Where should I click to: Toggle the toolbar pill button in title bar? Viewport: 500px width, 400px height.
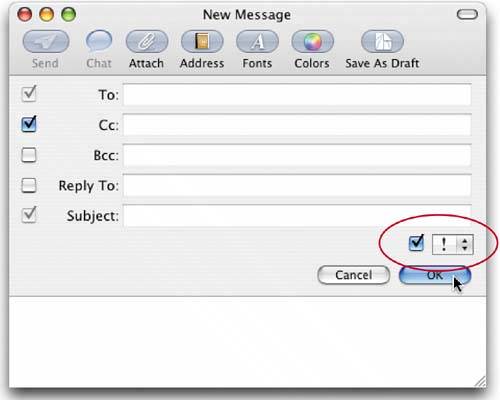coord(467,14)
